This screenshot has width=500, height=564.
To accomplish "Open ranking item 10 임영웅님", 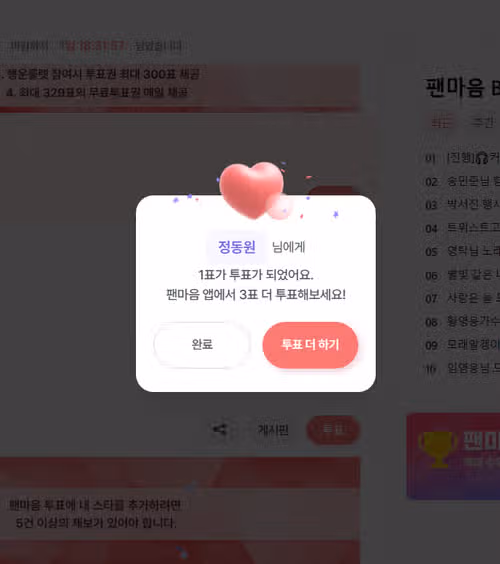I will click(463, 368).
